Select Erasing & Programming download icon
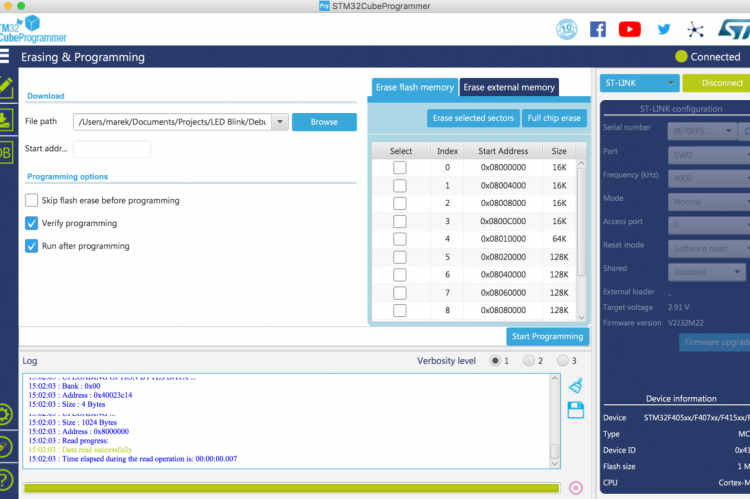This screenshot has width=750, height=499. (x=6, y=120)
